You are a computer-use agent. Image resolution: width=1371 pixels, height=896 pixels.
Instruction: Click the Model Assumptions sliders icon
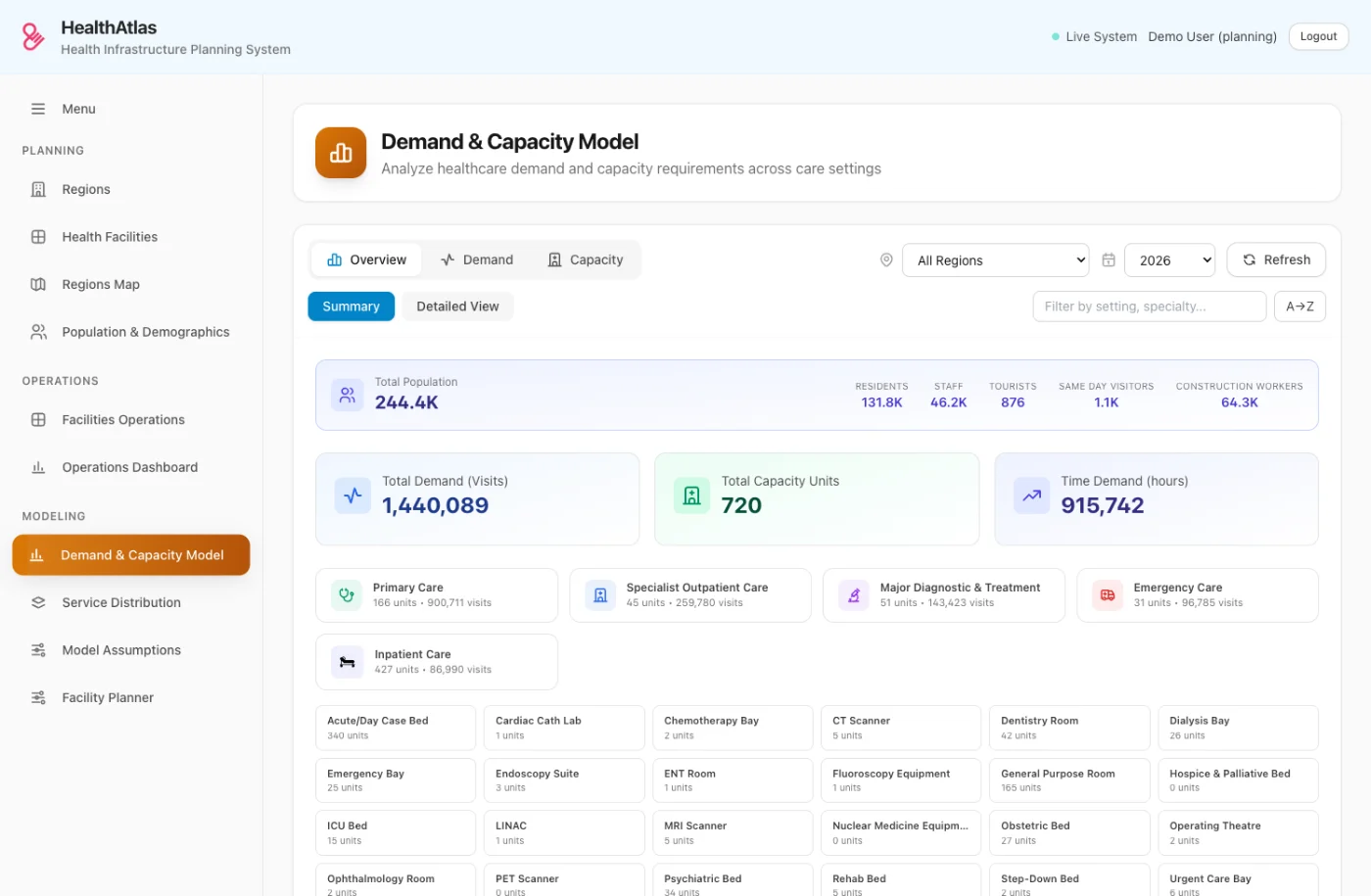pyautogui.click(x=38, y=650)
